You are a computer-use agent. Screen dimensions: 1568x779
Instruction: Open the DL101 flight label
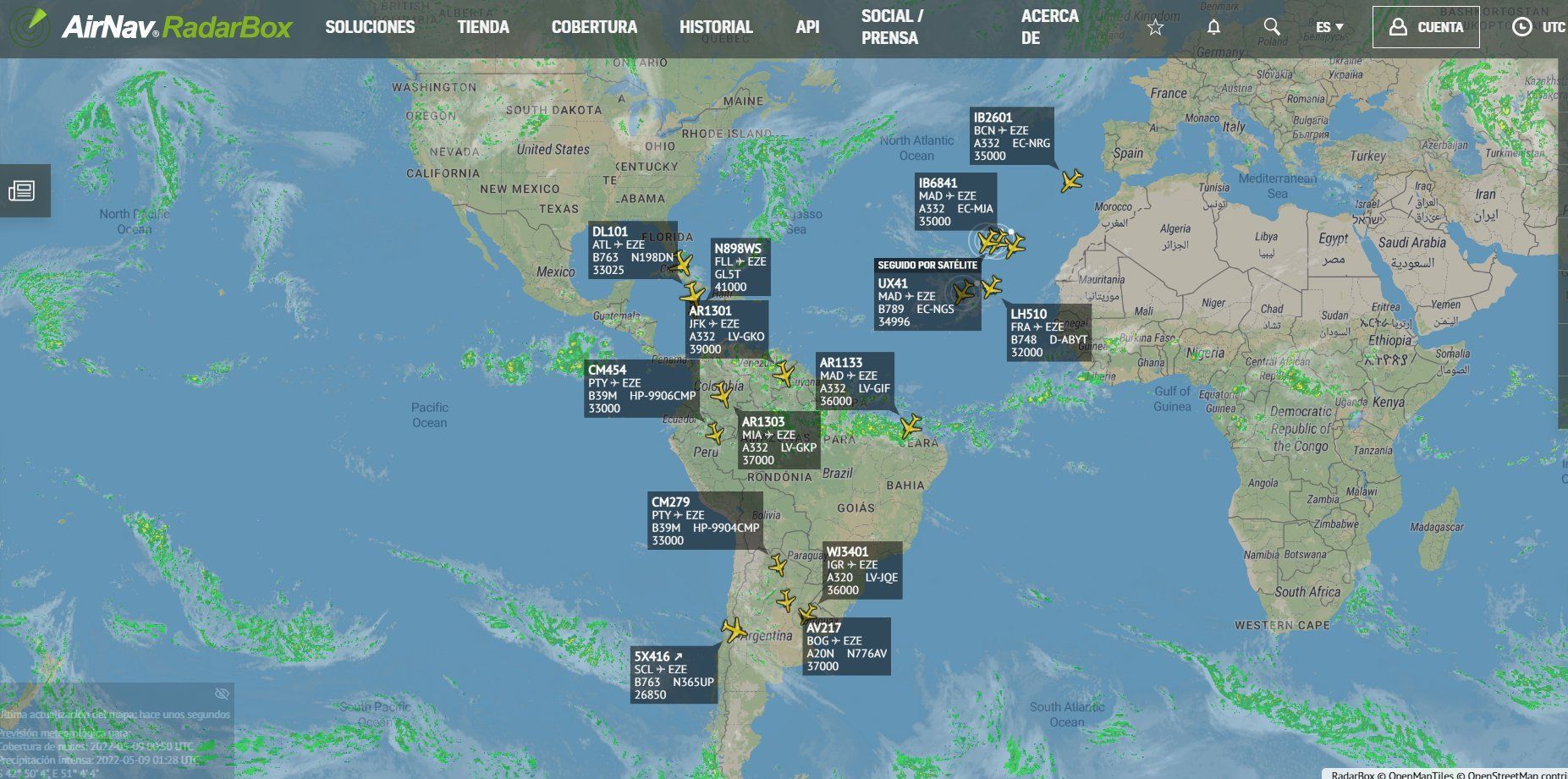pos(633,250)
